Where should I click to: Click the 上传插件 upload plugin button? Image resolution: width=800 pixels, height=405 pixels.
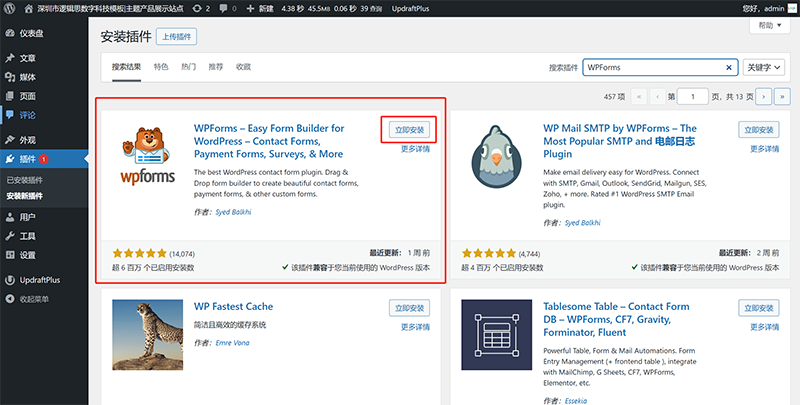tap(177, 37)
